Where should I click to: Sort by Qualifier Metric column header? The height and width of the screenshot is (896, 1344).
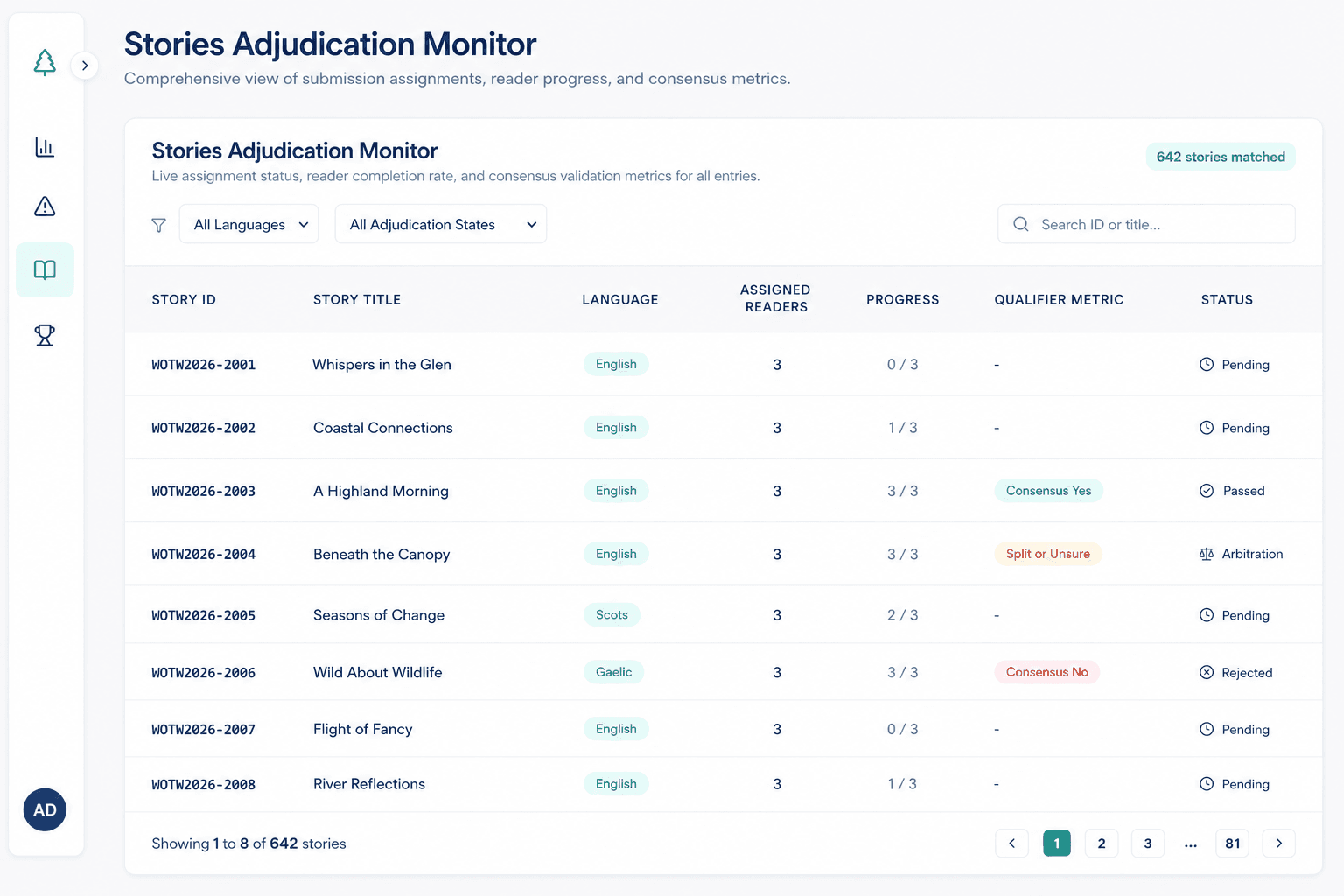point(1059,299)
